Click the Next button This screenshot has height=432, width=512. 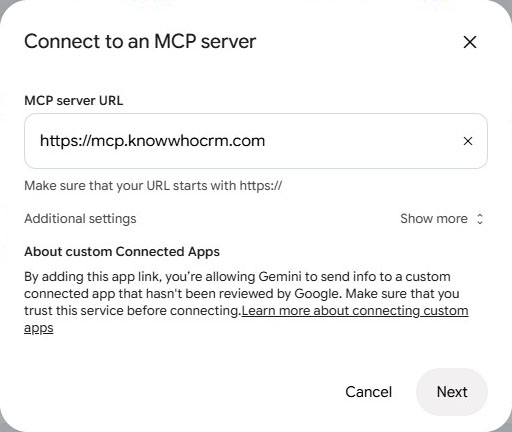click(x=452, y=392)
